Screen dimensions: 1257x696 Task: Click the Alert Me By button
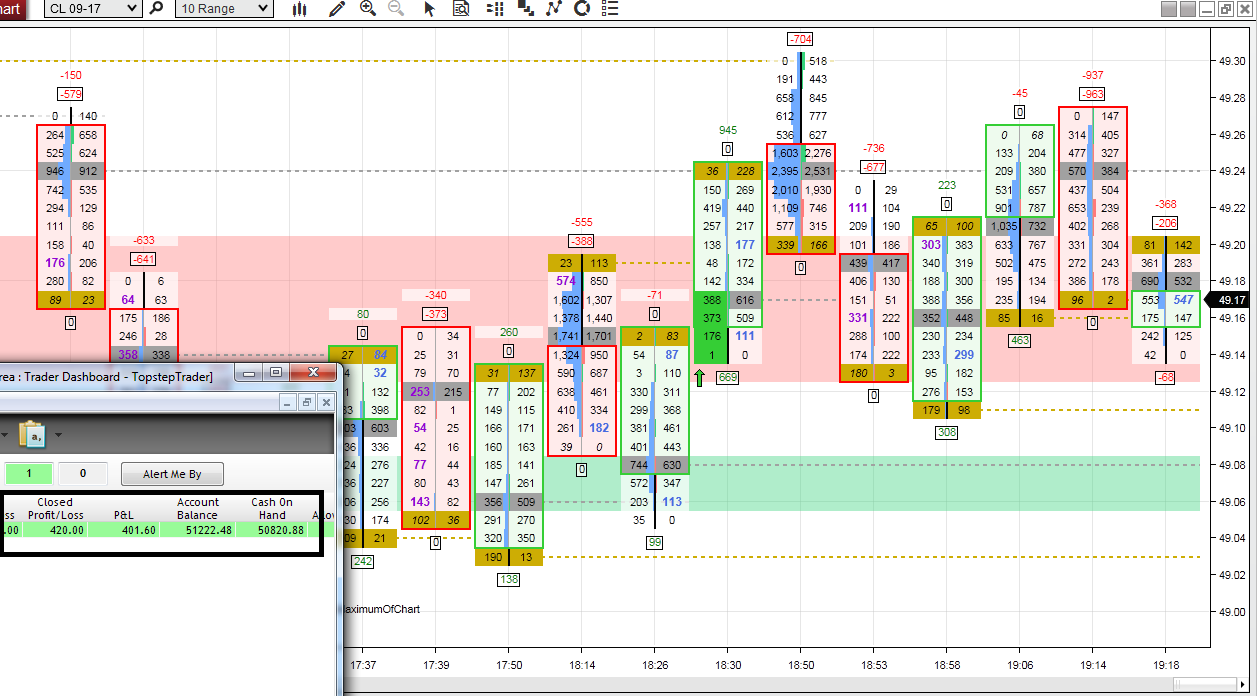tap(172, 473)
